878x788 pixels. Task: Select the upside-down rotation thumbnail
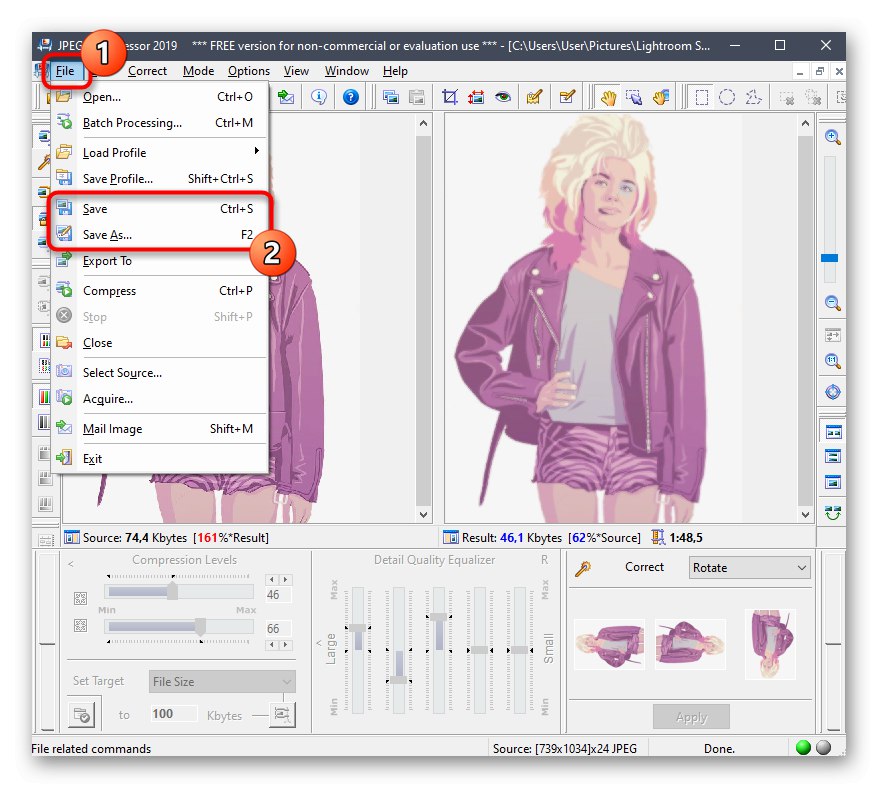coord(768,645)
